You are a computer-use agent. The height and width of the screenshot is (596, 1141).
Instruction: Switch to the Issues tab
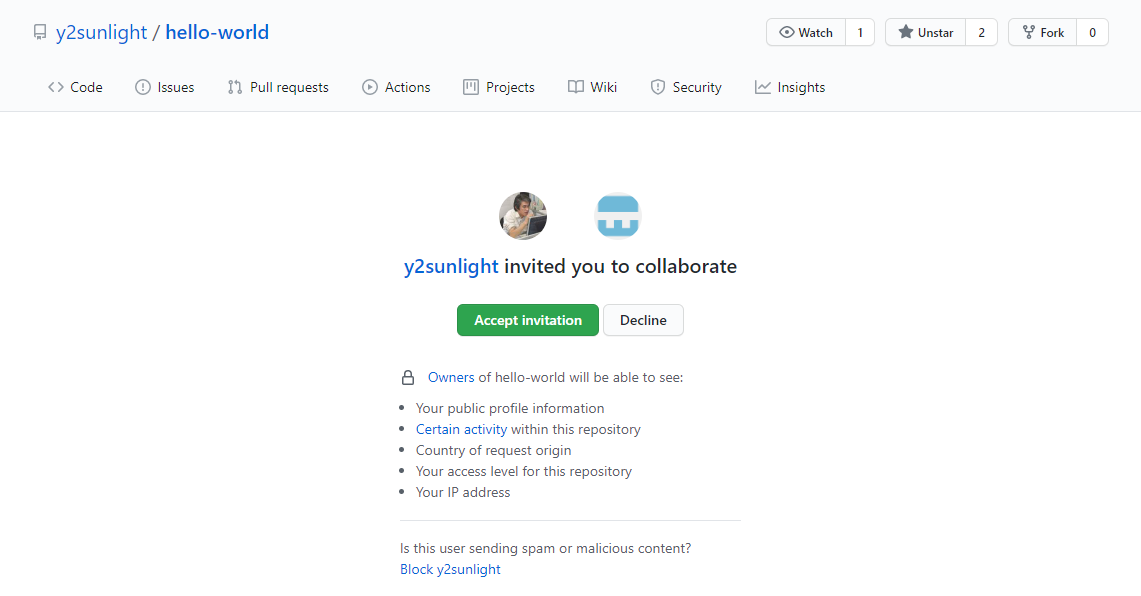(165, 88)
